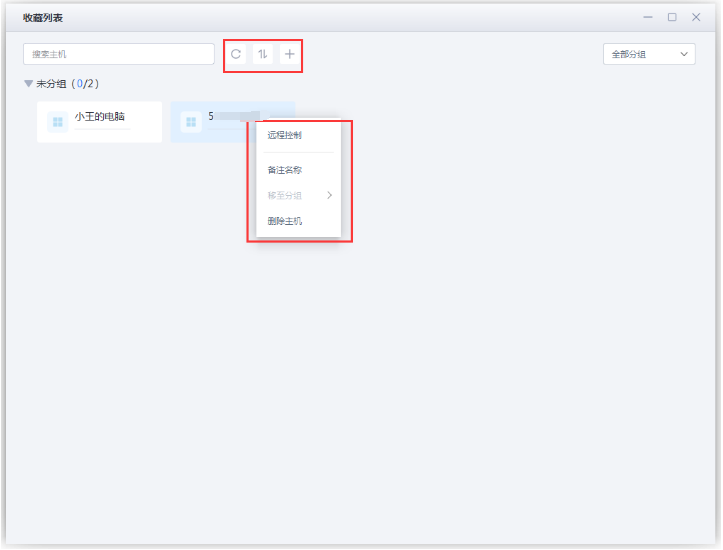The height and width of the screenshot is (550, 723).
Task: Choose 删除主机 from context menu
Action: (284, 221)
